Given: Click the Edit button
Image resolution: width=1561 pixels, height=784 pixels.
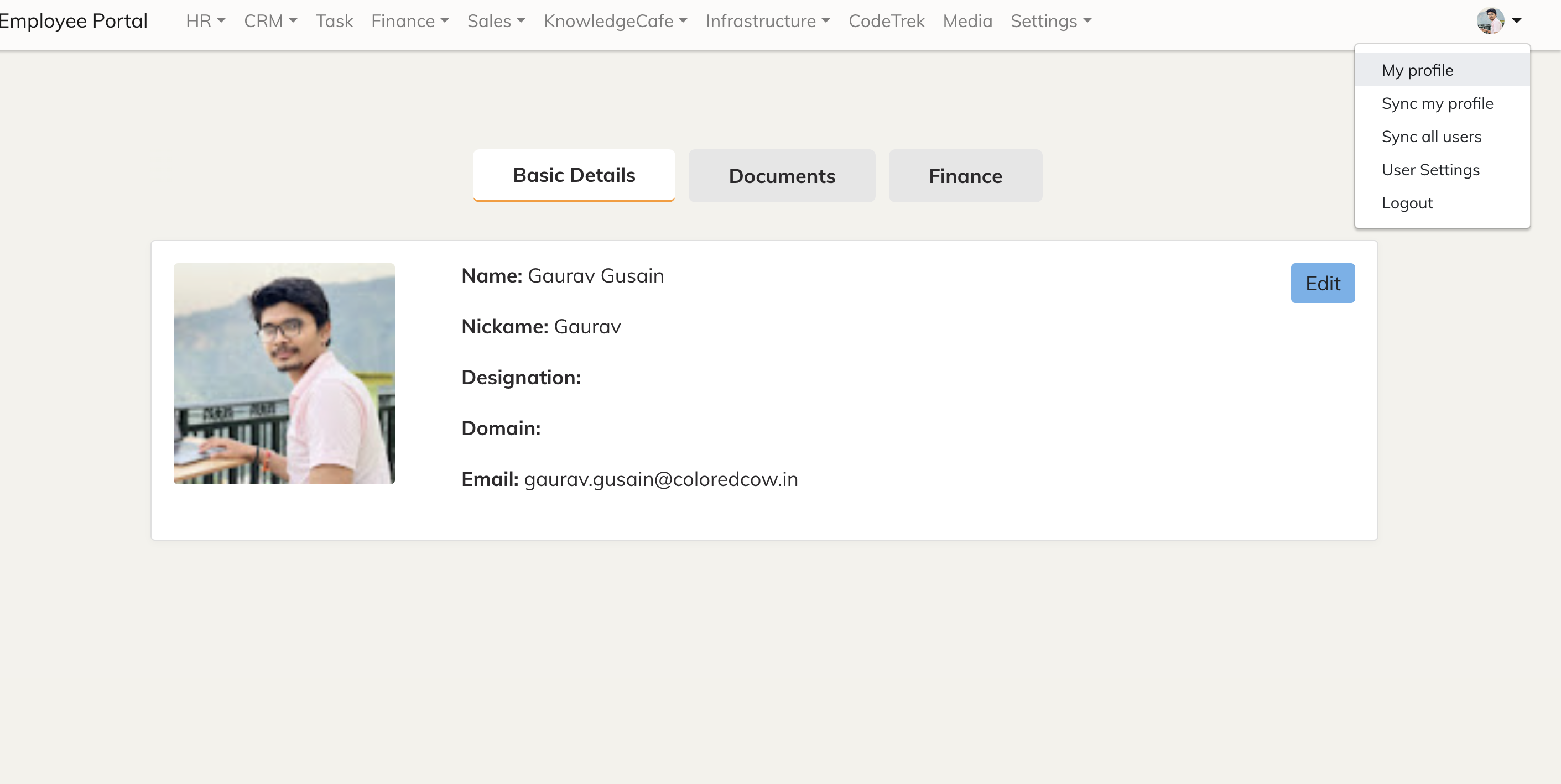Looking at the screenshot, I should coord(1322,283).
